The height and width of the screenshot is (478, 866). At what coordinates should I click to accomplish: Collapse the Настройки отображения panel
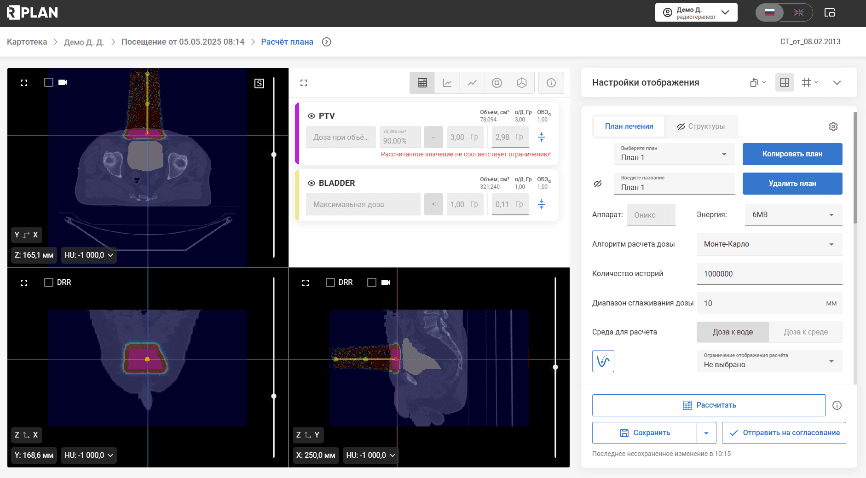pos(837,83)
